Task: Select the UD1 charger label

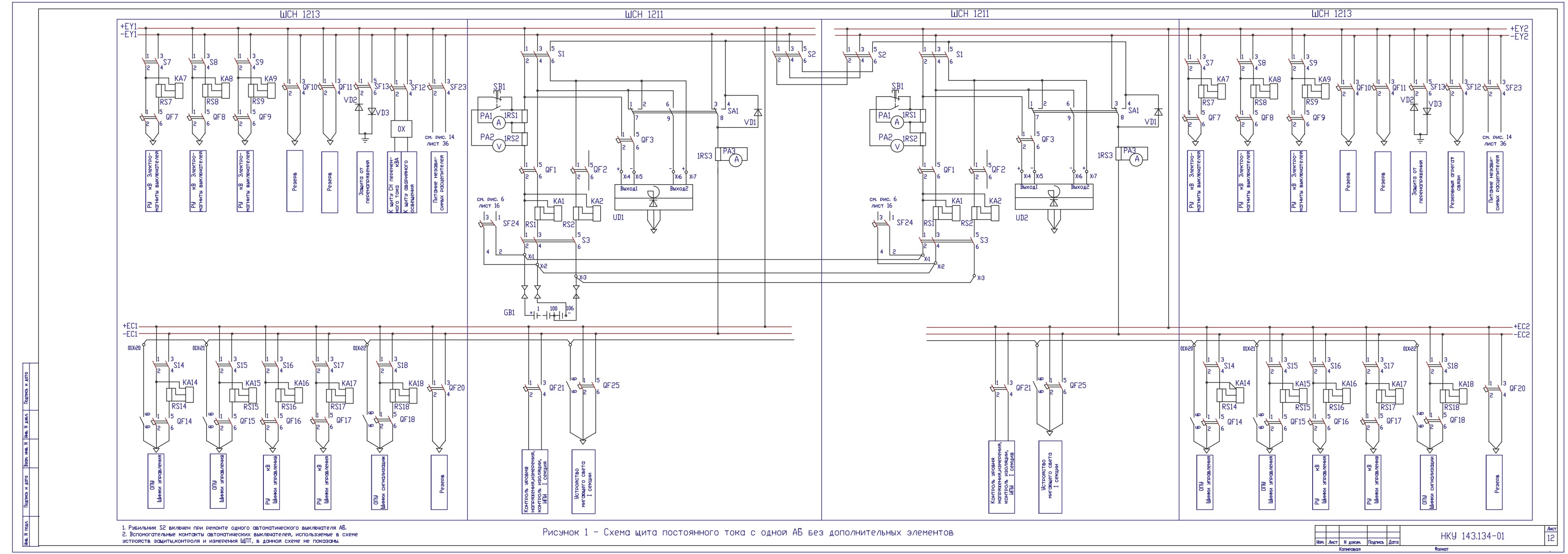Action: coord(618,217)
